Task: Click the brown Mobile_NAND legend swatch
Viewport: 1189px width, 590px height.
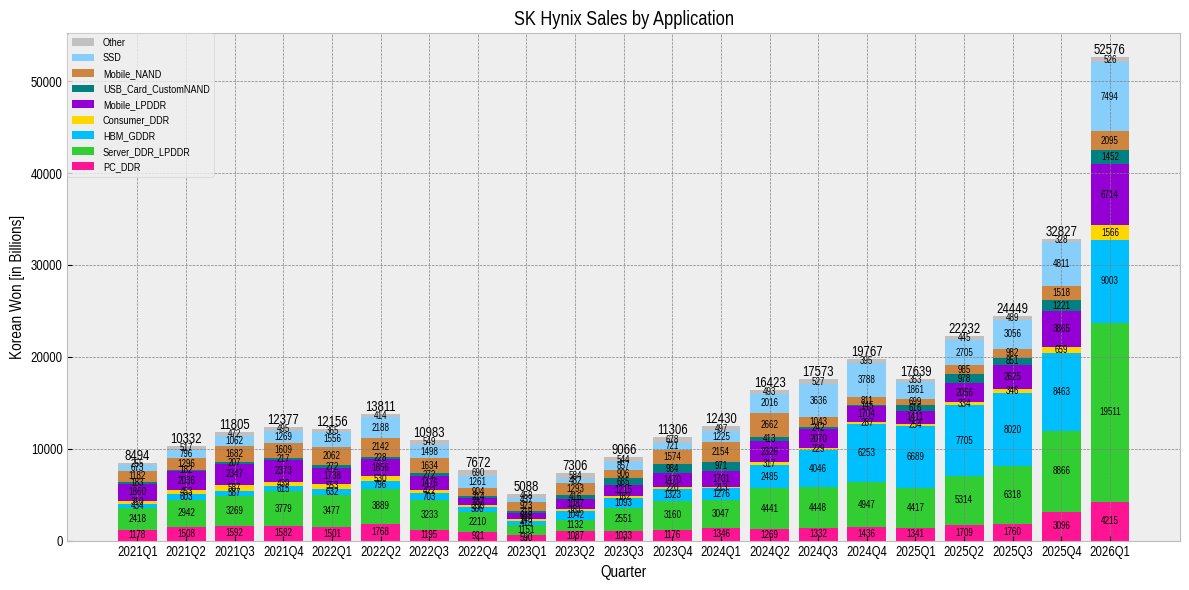Action: coord(82,74)
